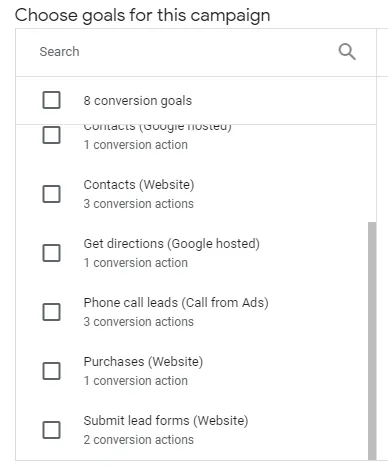
Task: Click the Purchases (Website) label
Action: point(143,362)
